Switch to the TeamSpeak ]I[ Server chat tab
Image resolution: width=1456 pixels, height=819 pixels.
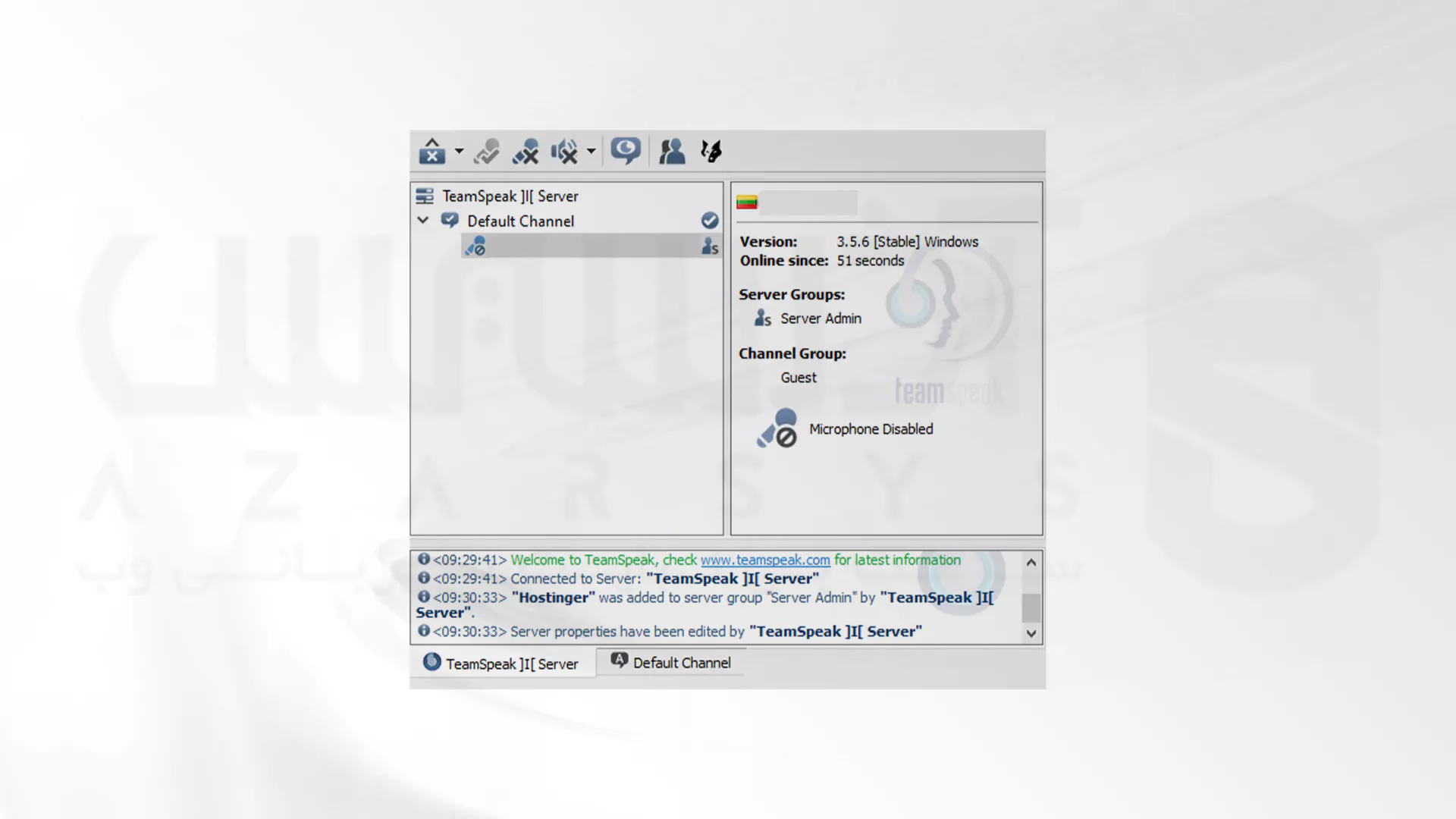click(502, 664)
